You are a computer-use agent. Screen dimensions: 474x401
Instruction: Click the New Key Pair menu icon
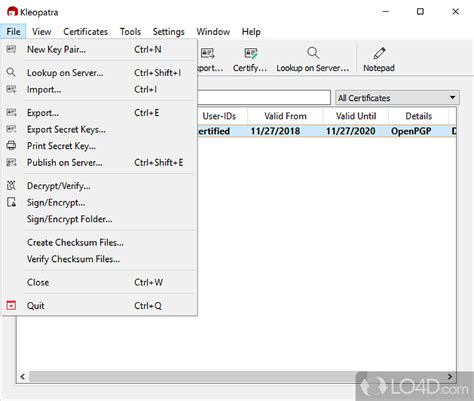pos(11,49)
